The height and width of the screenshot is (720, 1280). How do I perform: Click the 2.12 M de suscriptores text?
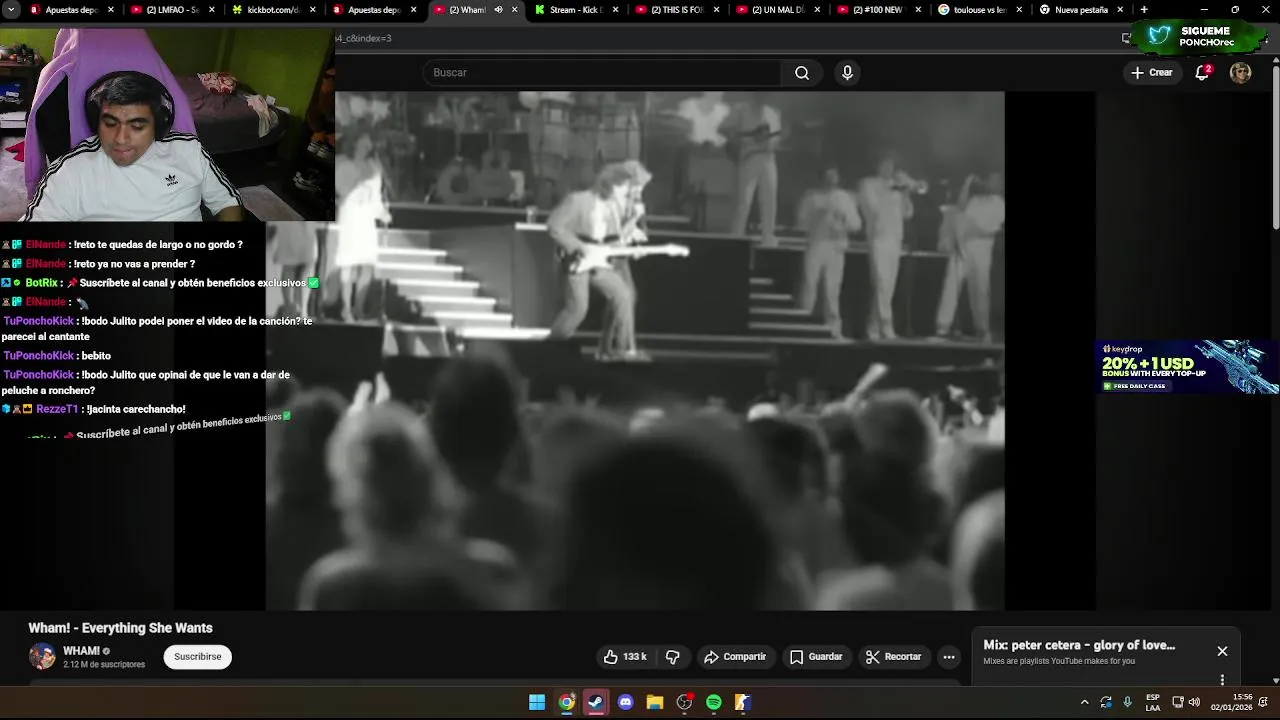tap(104, 664)
